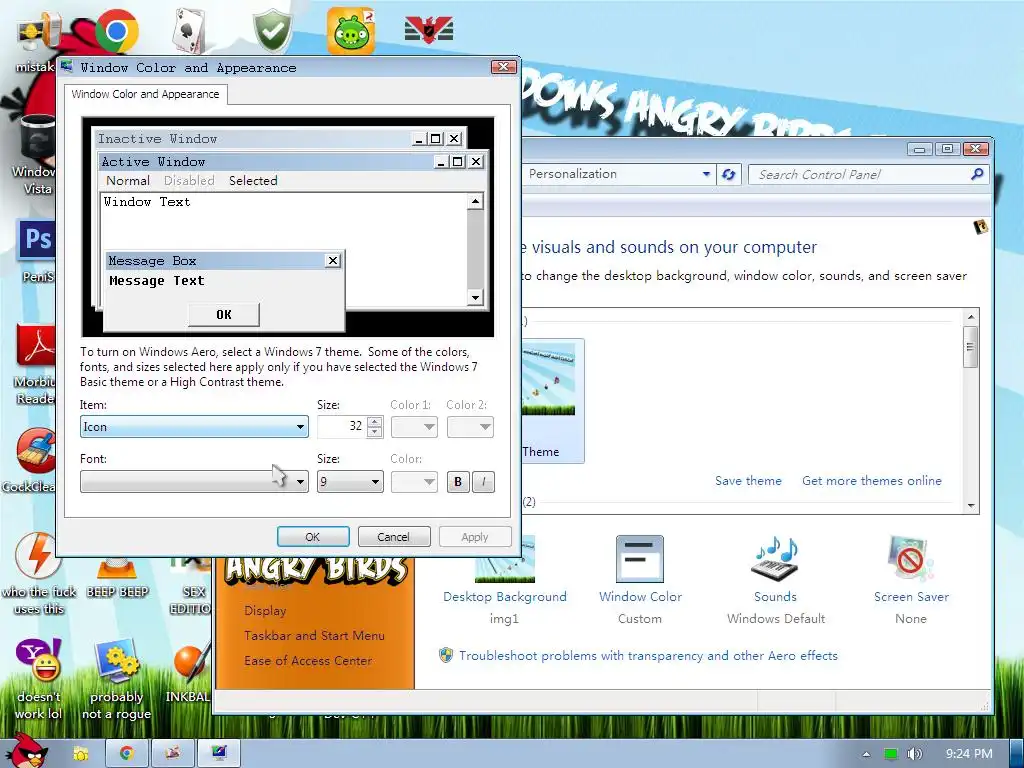Screen dimensions: 1024x768
Task: Click the search magnifier in Control Panel
Action: pos(977,174)
